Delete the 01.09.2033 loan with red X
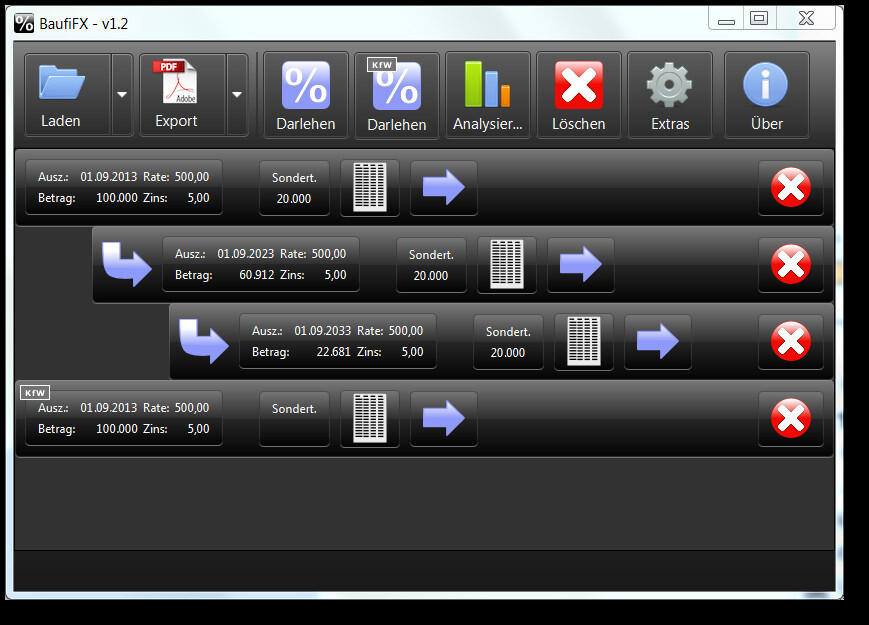 pos(791,342)
